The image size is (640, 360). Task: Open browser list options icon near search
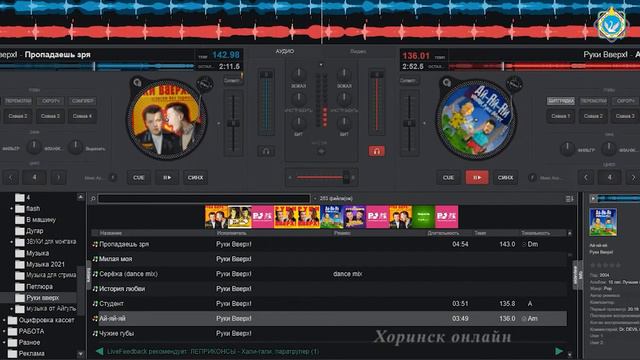click(x=569, y=199)
